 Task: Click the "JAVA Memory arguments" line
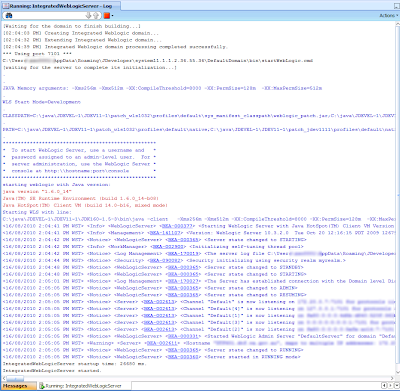pos(162,88)
